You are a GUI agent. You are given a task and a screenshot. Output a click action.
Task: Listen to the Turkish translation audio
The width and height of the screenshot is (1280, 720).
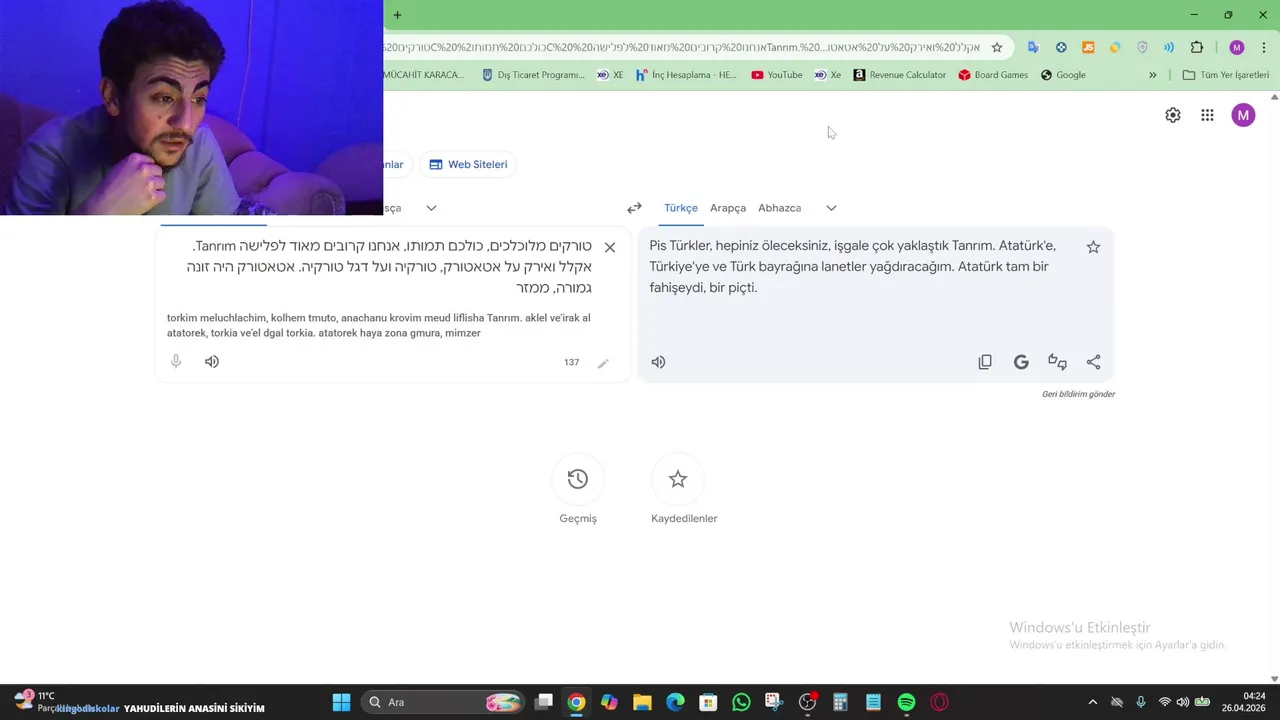pos(658,362)
